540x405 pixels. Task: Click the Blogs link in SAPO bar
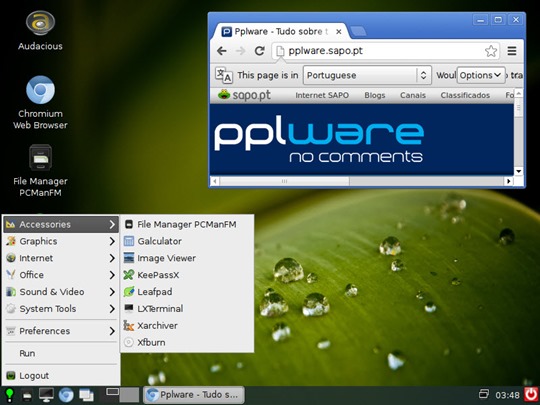point(375,95)
